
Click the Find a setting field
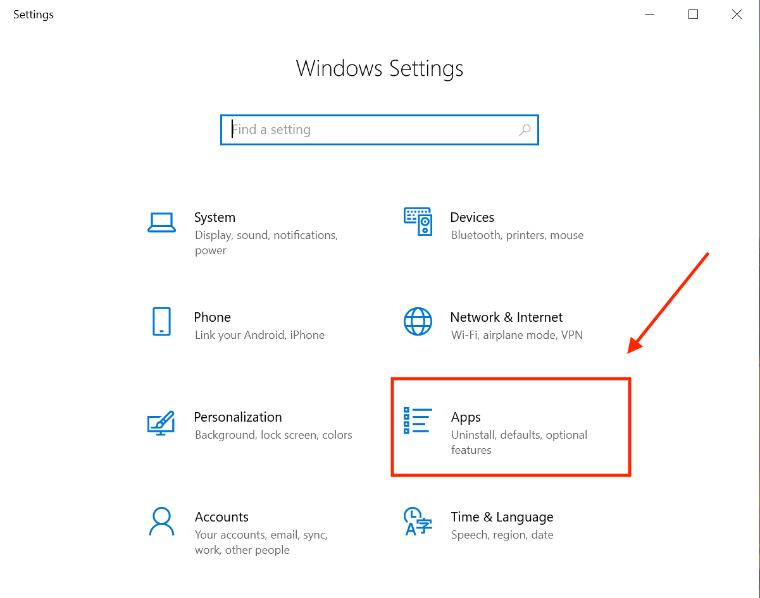click(x=380, y=130)
